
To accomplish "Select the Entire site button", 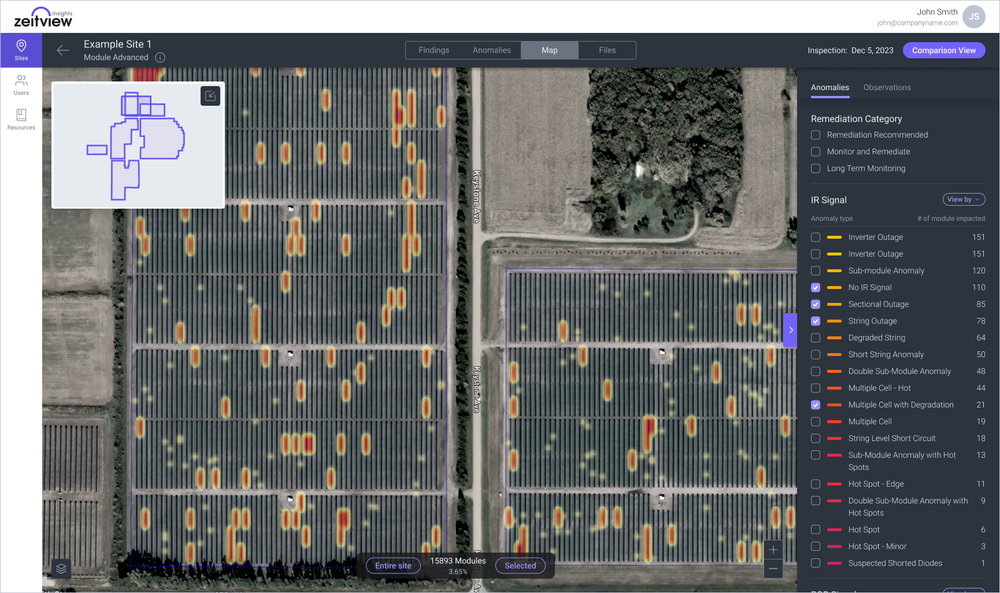I will [393, 565].
